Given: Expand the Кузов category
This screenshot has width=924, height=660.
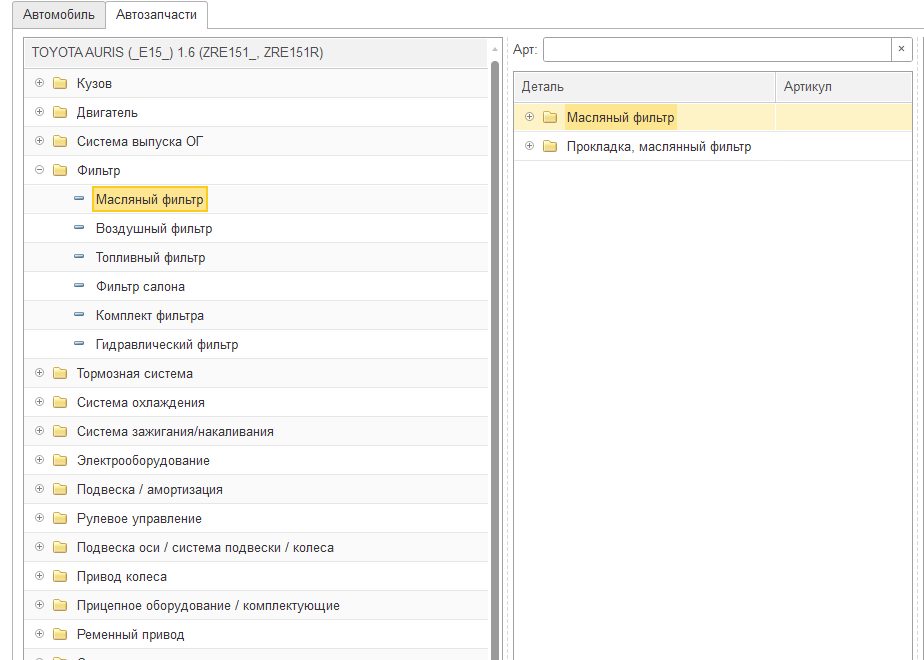Looking at the screenshot, I should [x=39, y=83].
